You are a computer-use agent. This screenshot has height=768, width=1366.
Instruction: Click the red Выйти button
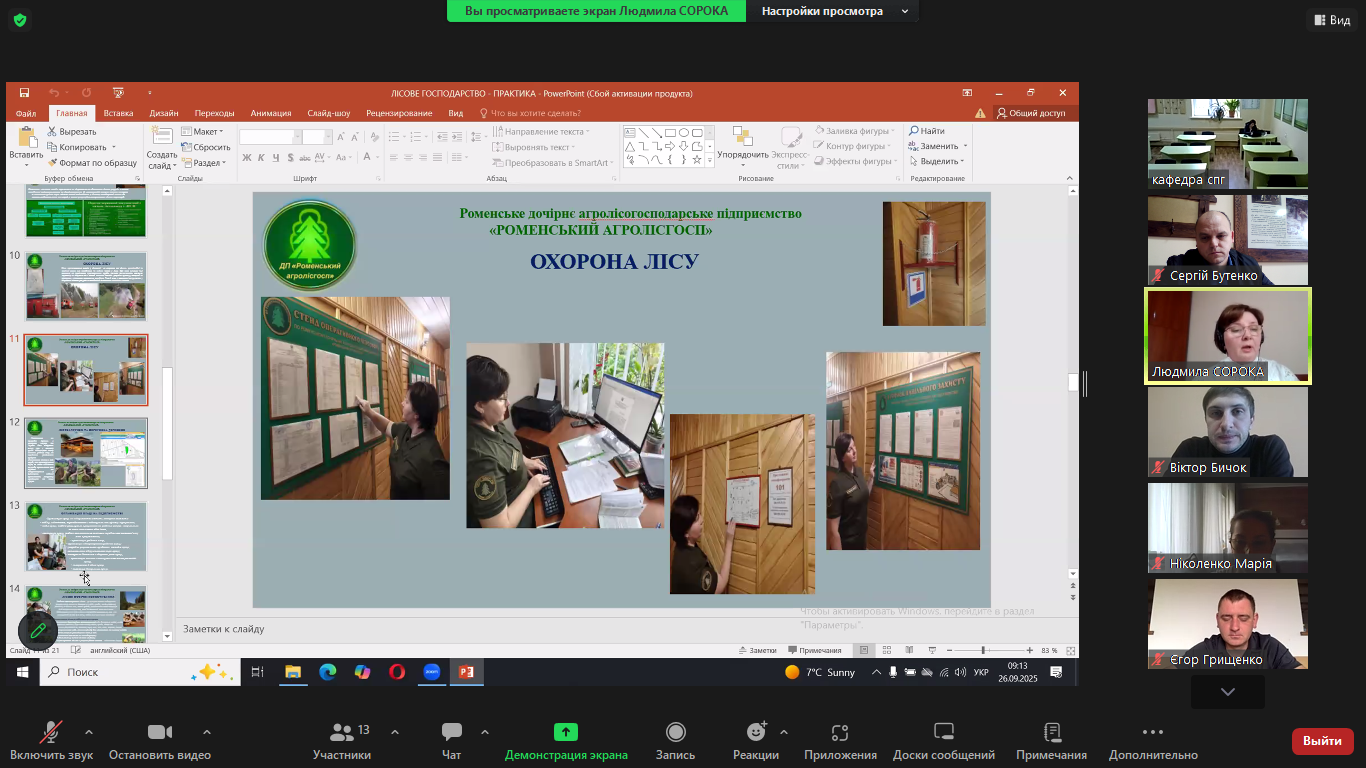point(1322,741)
